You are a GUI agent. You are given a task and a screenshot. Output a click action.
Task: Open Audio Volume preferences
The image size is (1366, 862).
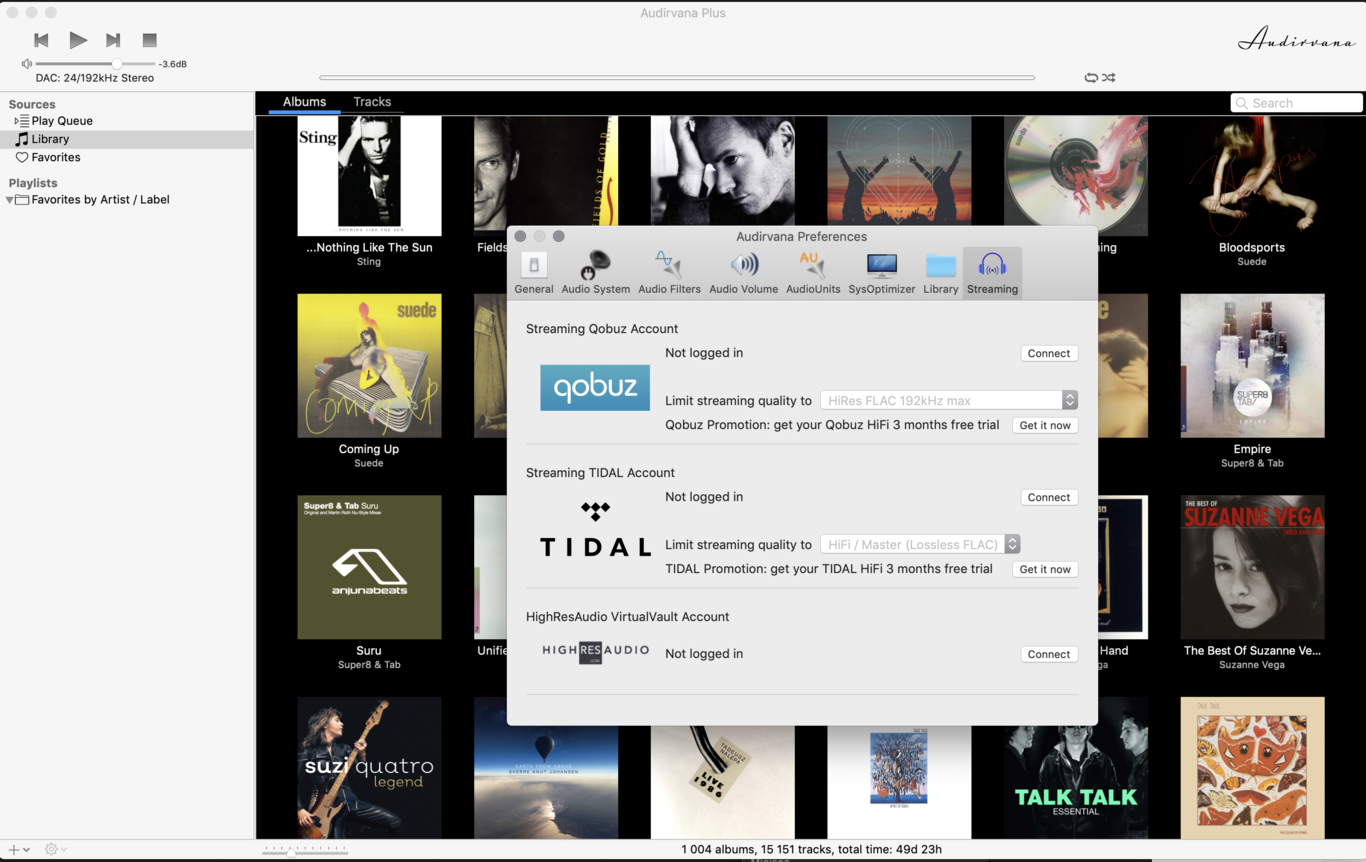click(x=744, y=272)
